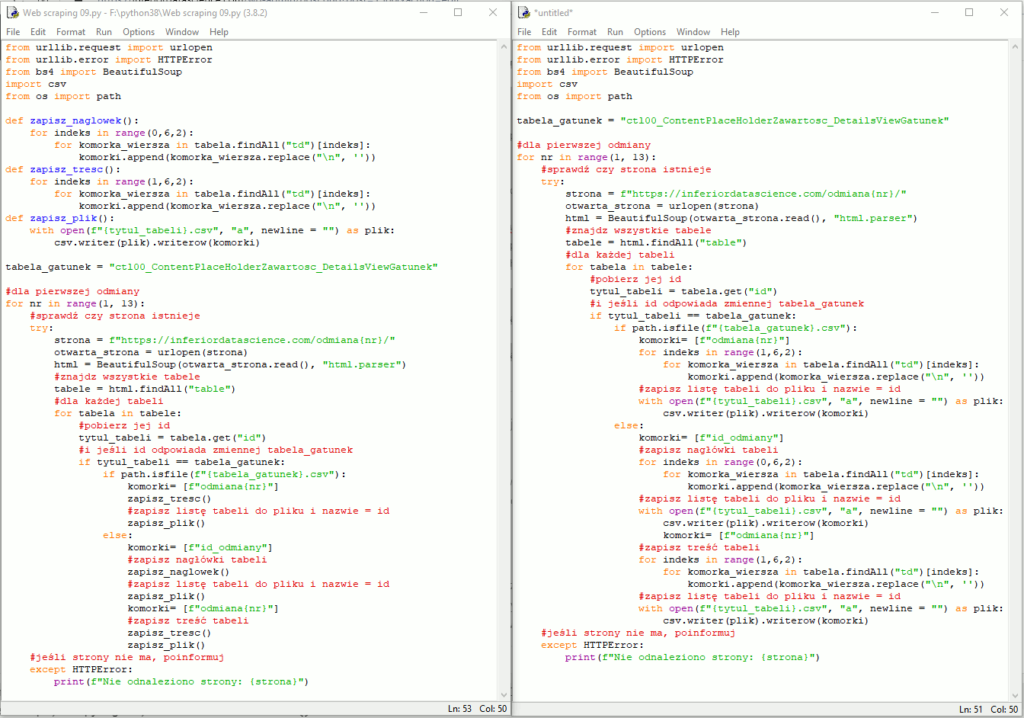The image size is (1024, 718).
Task: Click the IDLE icon in the untitled window title bar
Action: [x=525, y=13]
